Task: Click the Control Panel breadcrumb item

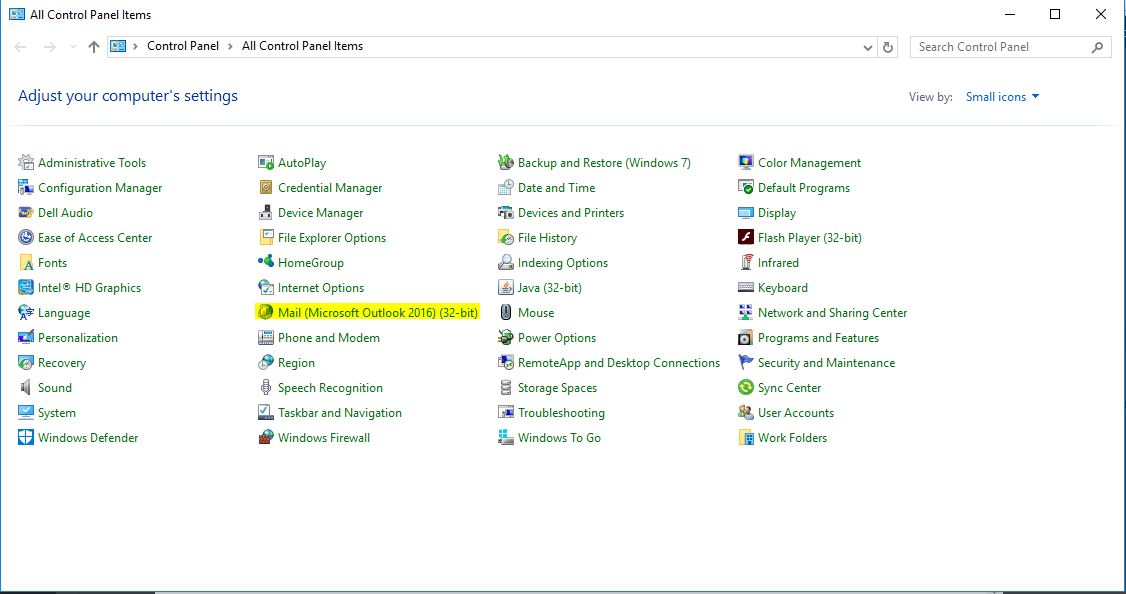Action: click(x=183, y=46)
